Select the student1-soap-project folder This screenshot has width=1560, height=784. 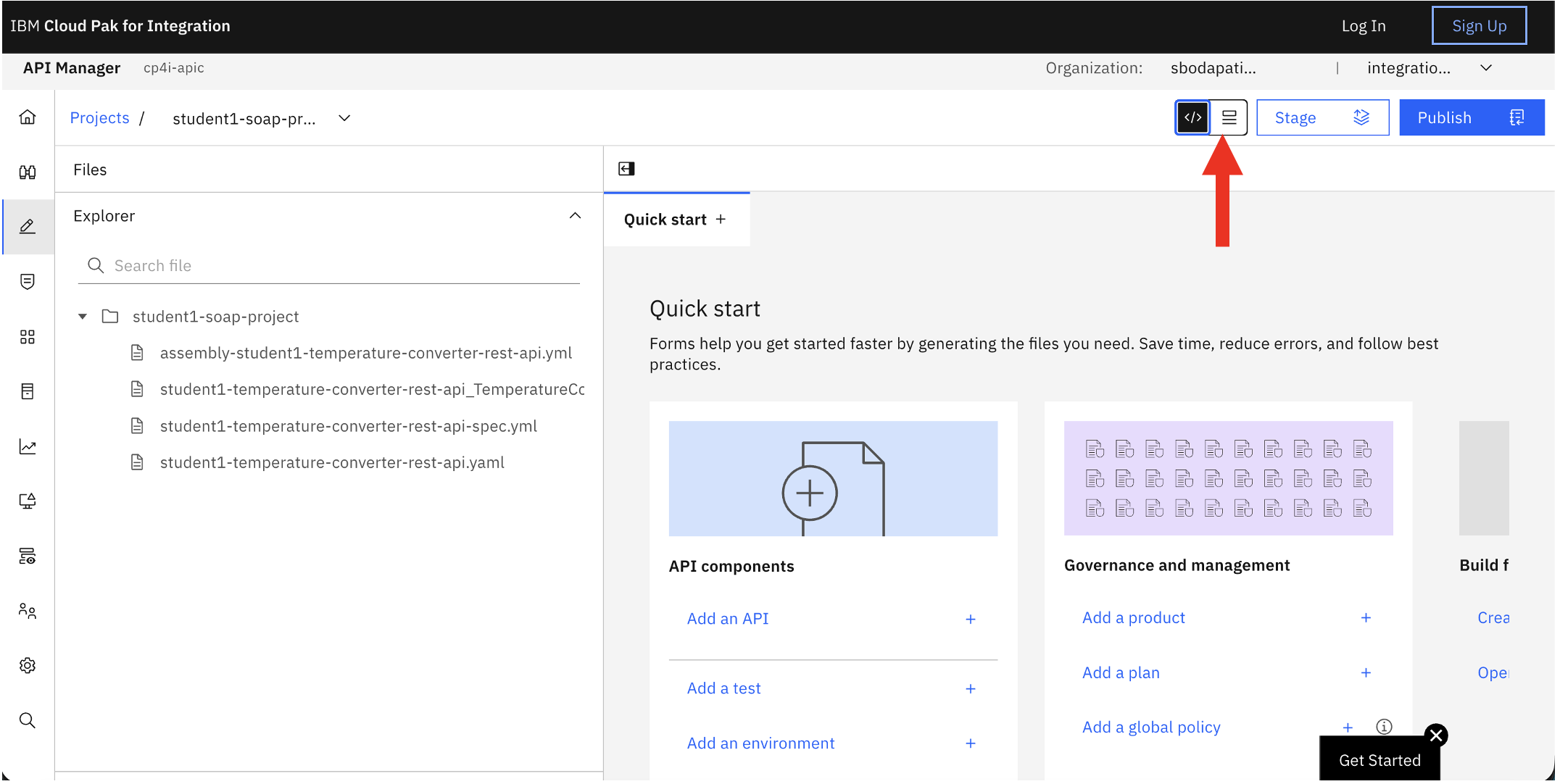pos(215,317)
